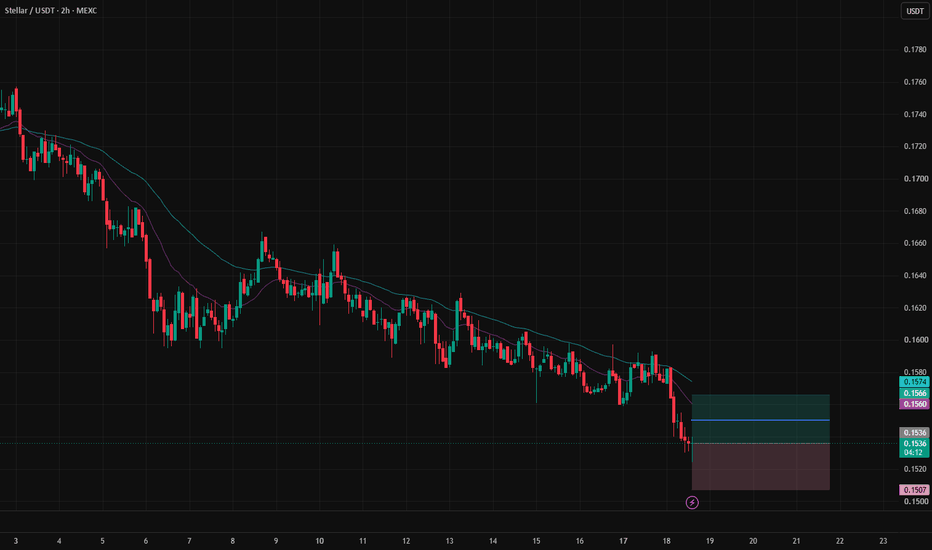Click the "Stellar / USDT · 2h · MEXC" chart title
This screenshot has width=932, height=550.
pyautogui.click(x=51, y=11)
